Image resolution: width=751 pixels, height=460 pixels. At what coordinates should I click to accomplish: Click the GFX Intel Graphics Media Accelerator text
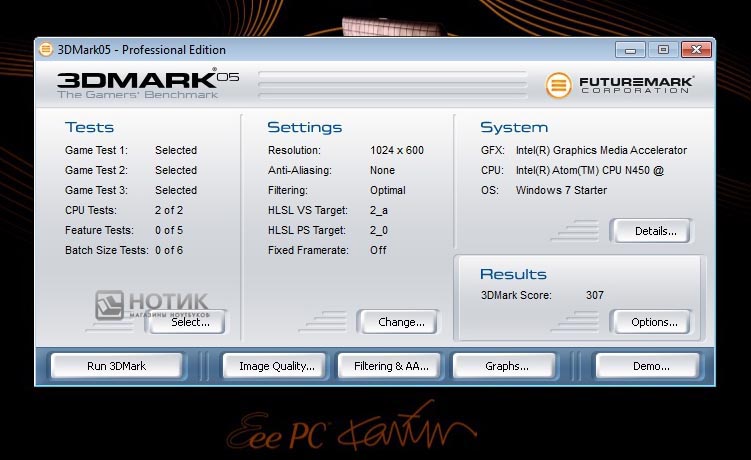point(601,150)
